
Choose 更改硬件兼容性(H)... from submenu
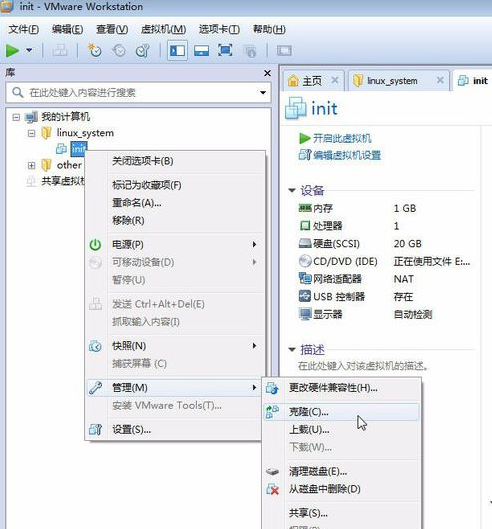[341, 388]
